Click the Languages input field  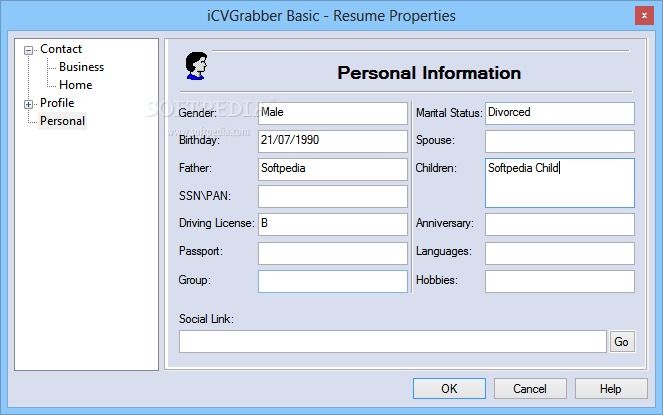[560, 253]
